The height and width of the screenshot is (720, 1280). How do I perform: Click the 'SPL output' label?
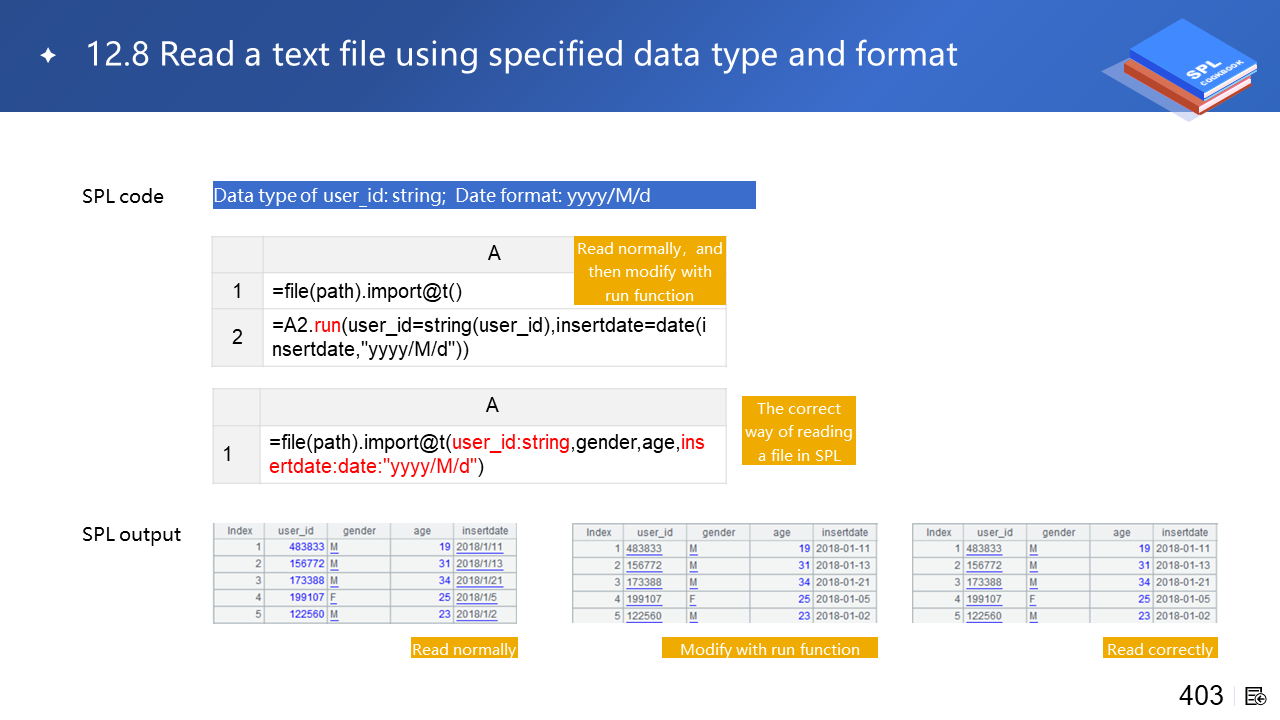132,534
